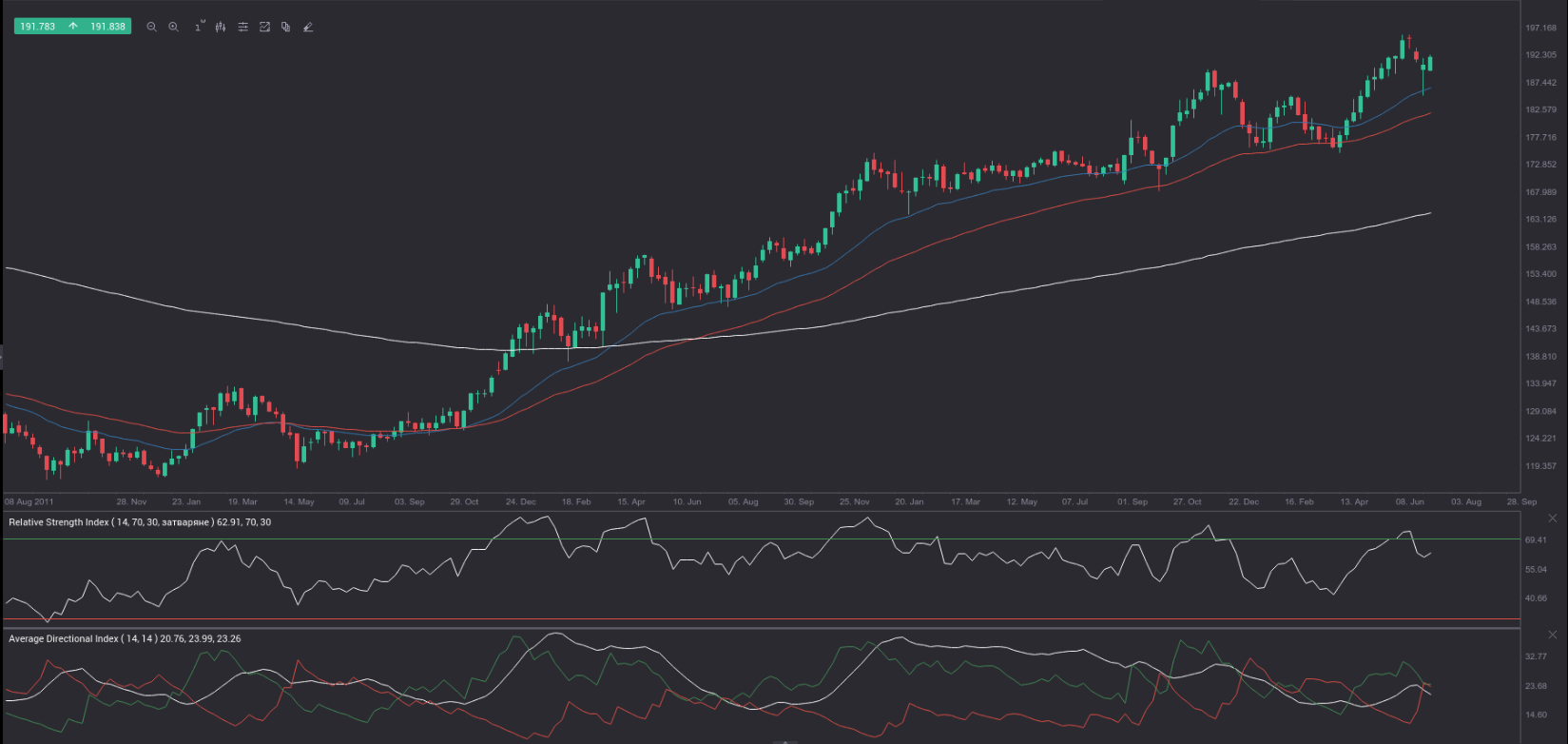This screenshot has height=744, width=1568.
Task: Click the divider between RSI and ADX panels
Action: [761, 627]
